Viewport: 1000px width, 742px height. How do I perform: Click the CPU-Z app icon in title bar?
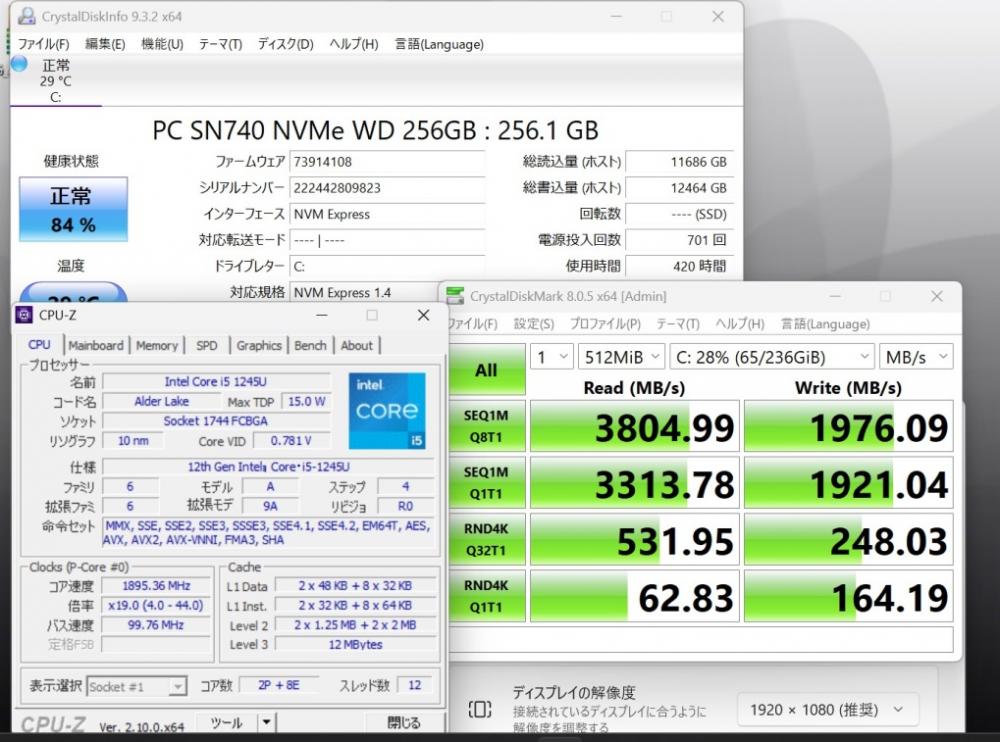click(24, 315)
